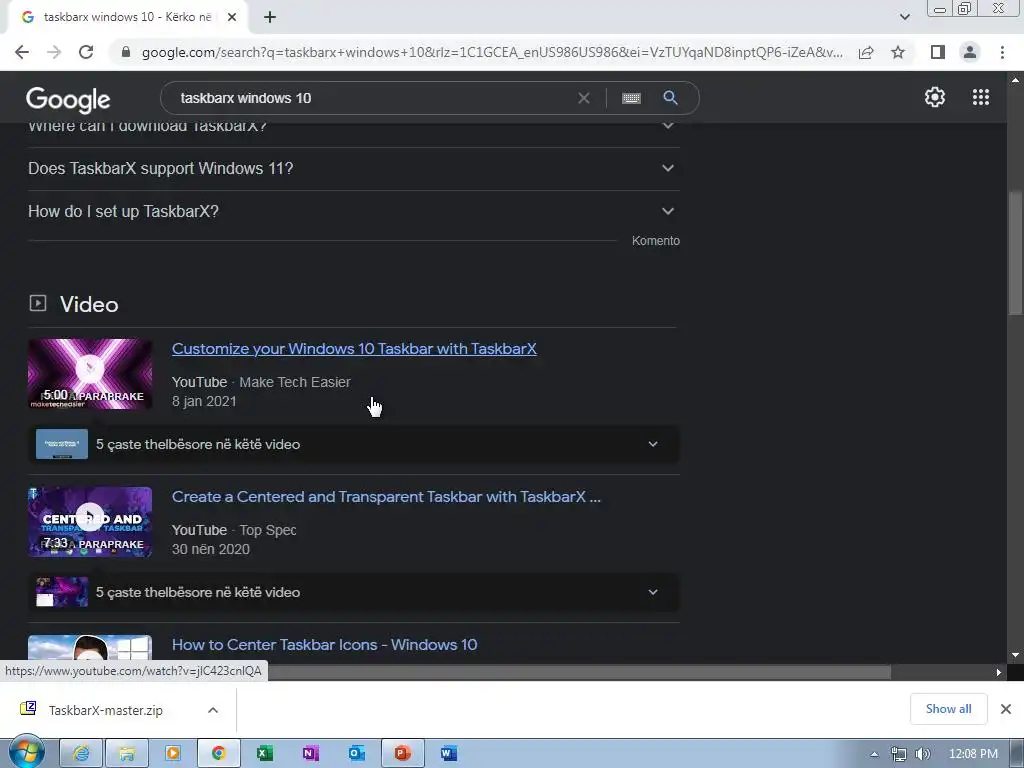Screen dimensions: 1024x768
Task: Click the address bar URL
Action: click(x=492, y=52)
